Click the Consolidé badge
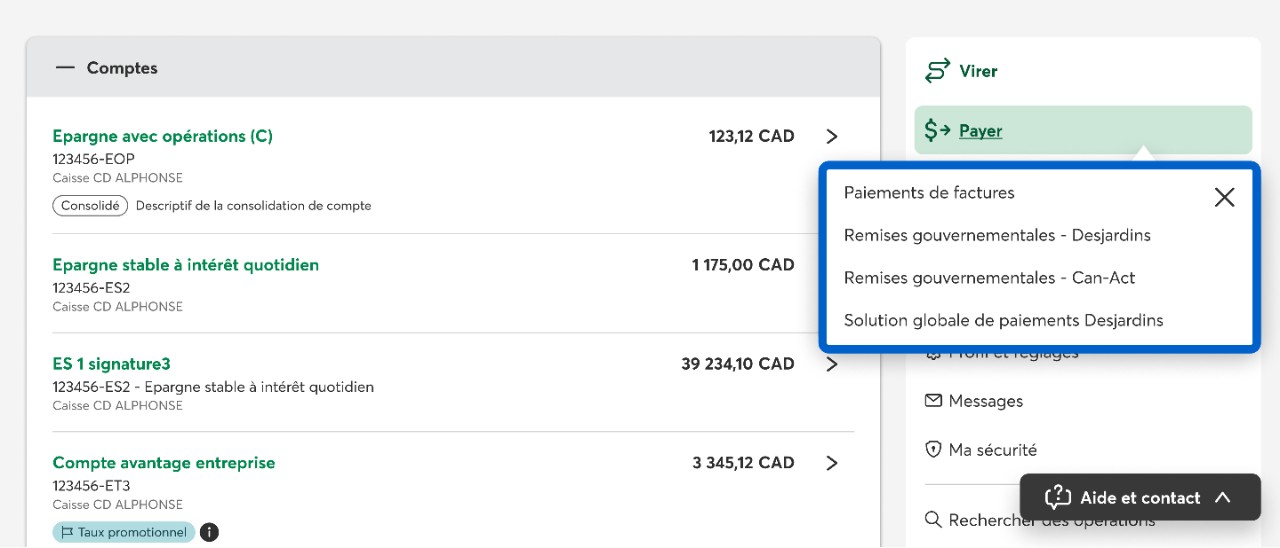Screen dimensions: 1280x548 point(90,206)
